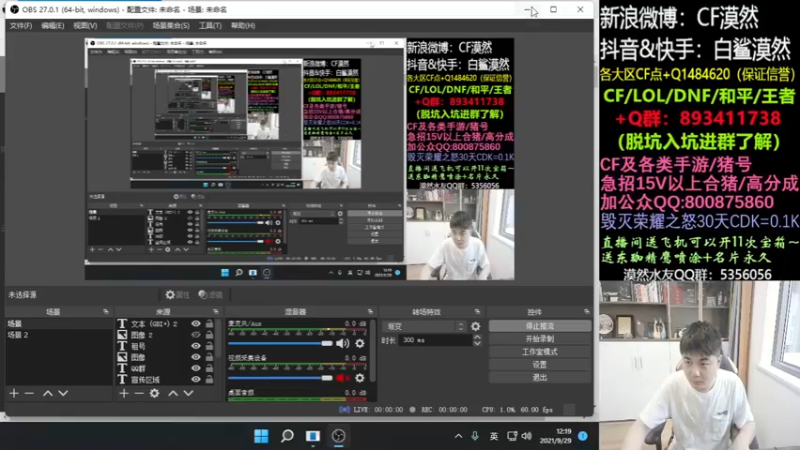Click the 时长 300 ms input field
The height and width of the screenshot is (450, 800).
435,340
